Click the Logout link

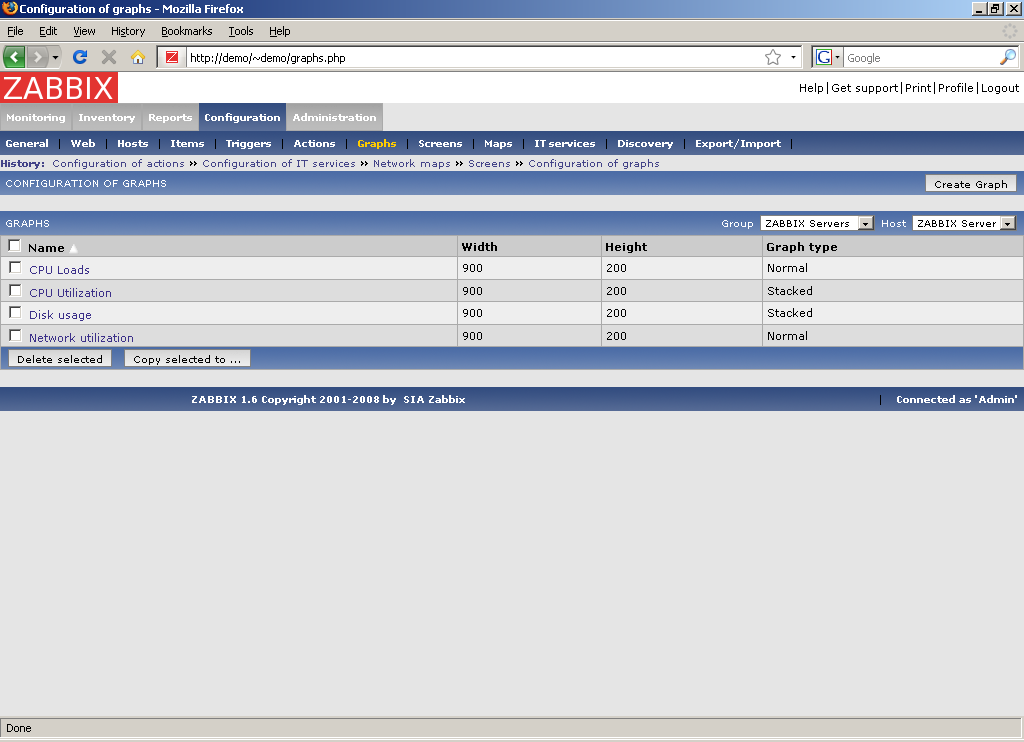(x=1000, y=88)
